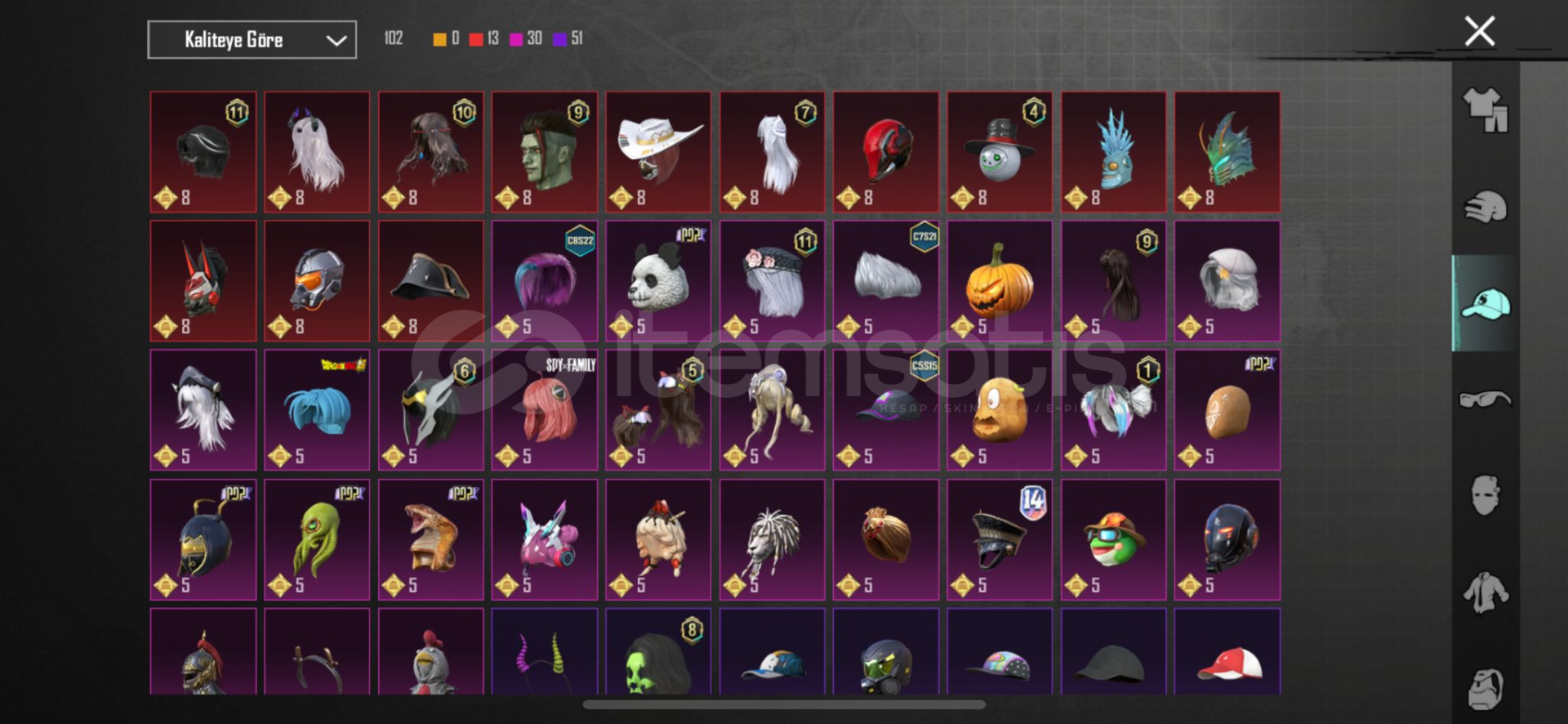Click the horizontal scrollbar at bottom
The height and width of the screenshot is (724, 1568).
click(x=784, y=704)
